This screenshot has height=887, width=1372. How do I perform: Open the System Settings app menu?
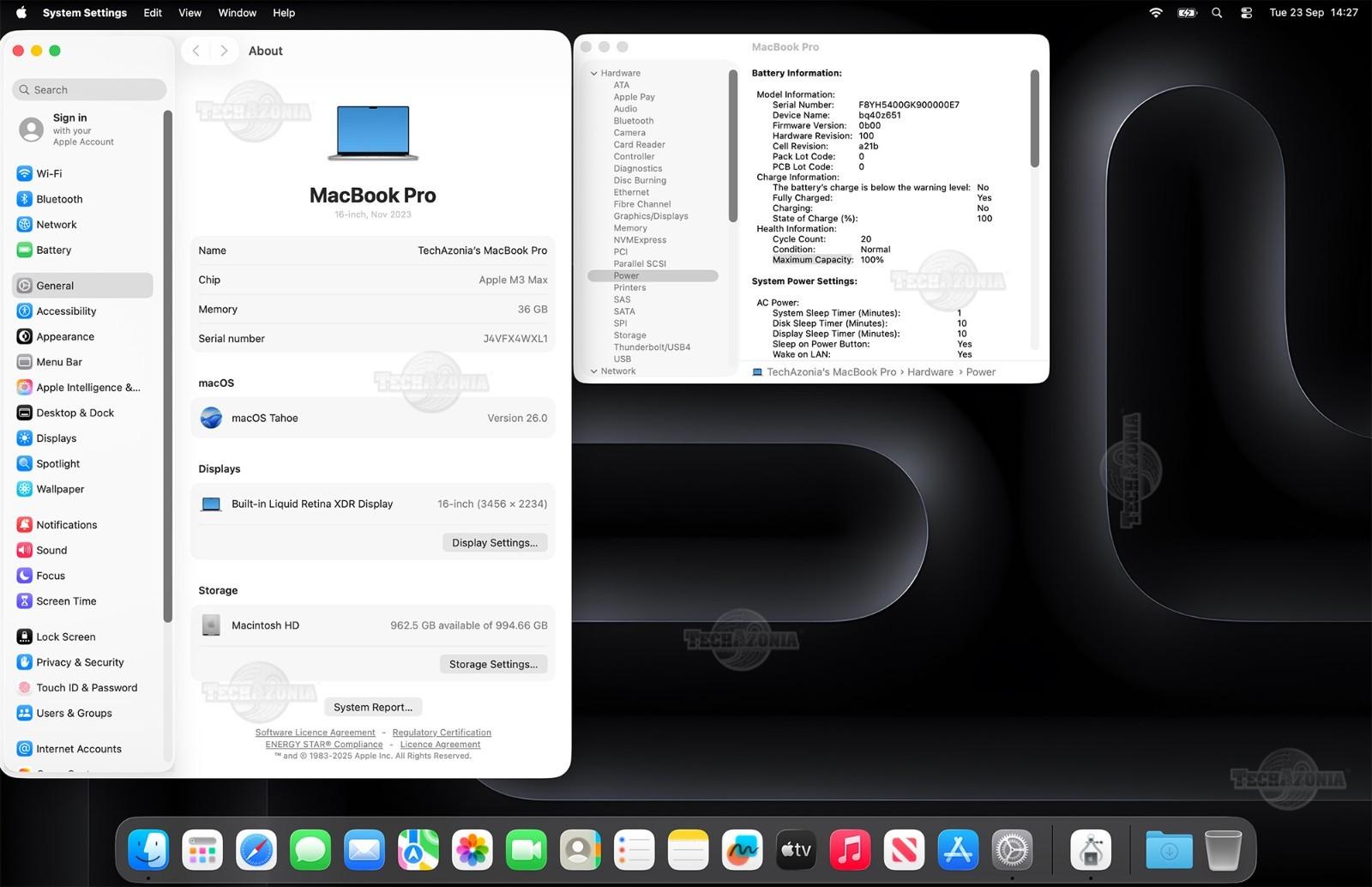[x=85, y=13]
